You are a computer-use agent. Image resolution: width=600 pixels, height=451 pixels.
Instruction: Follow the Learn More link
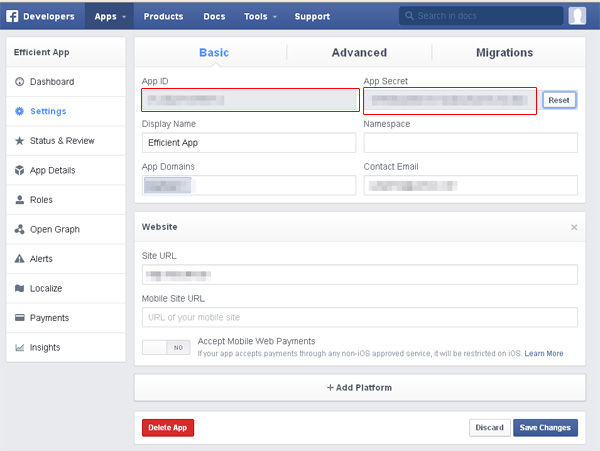(544, 353)
